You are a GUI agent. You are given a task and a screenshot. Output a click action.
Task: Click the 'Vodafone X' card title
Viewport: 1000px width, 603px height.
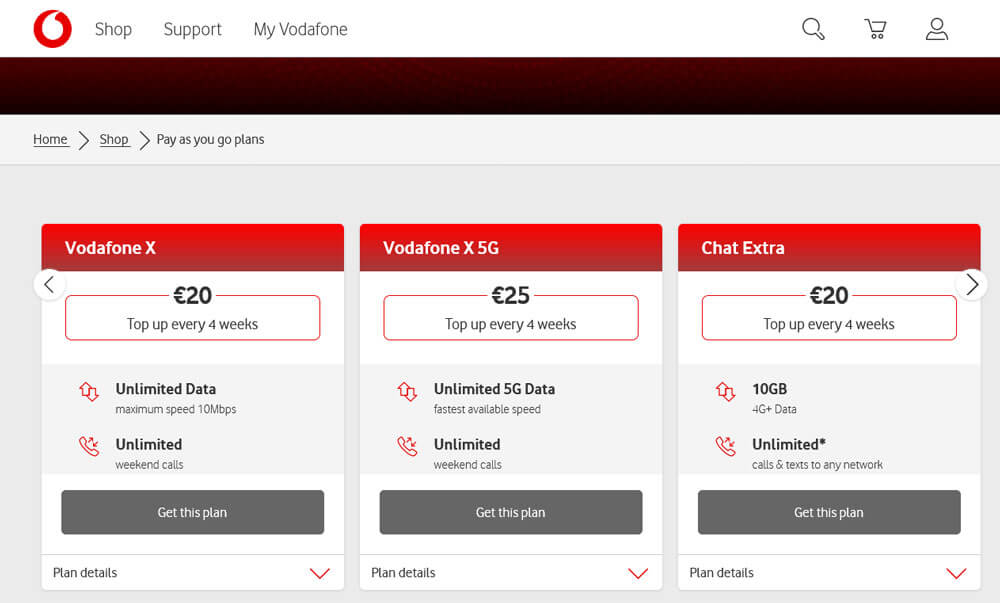110,248
